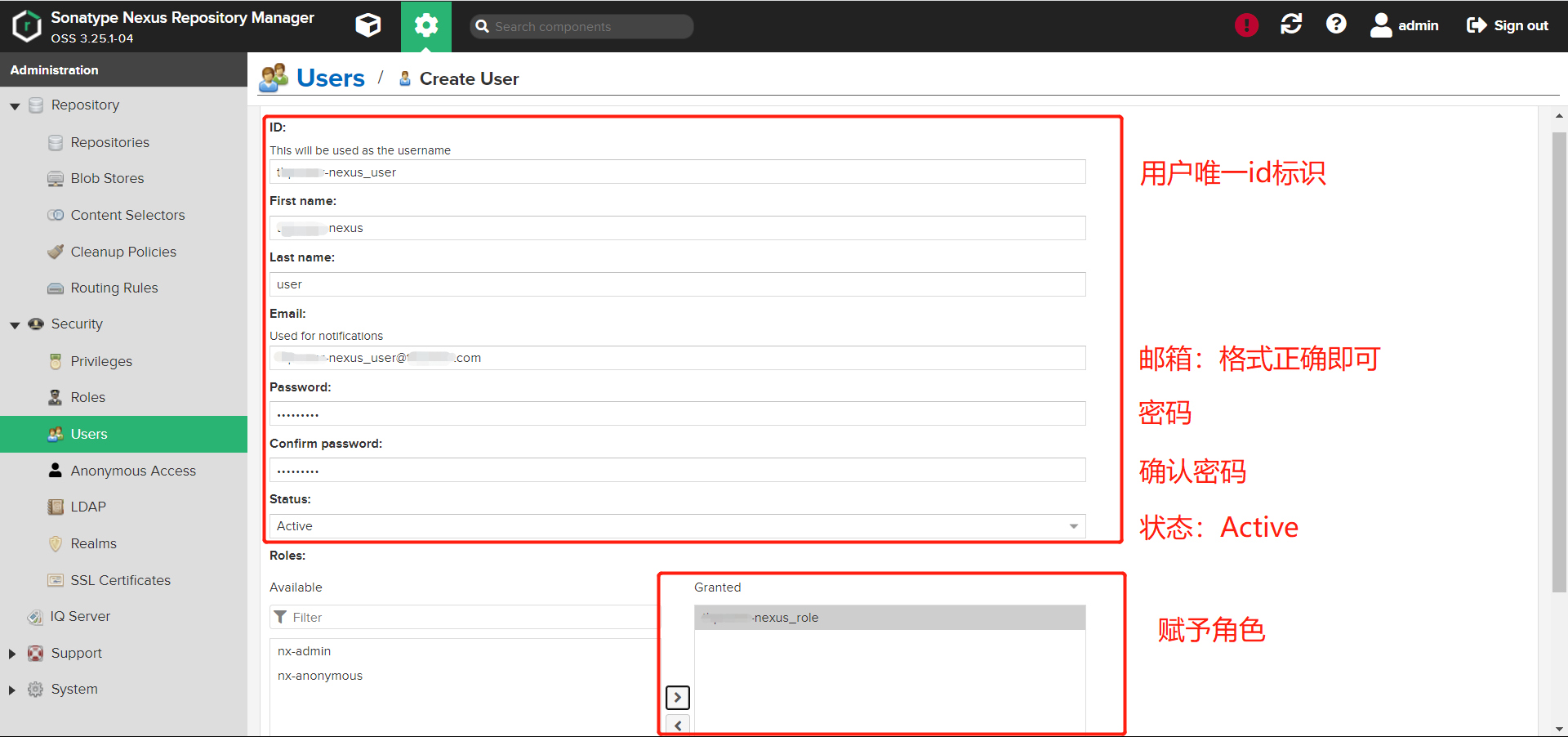The image size is (1568, 737).
Task: Click the Sonatype Nexus logo
Action: [x=27, y=25]
